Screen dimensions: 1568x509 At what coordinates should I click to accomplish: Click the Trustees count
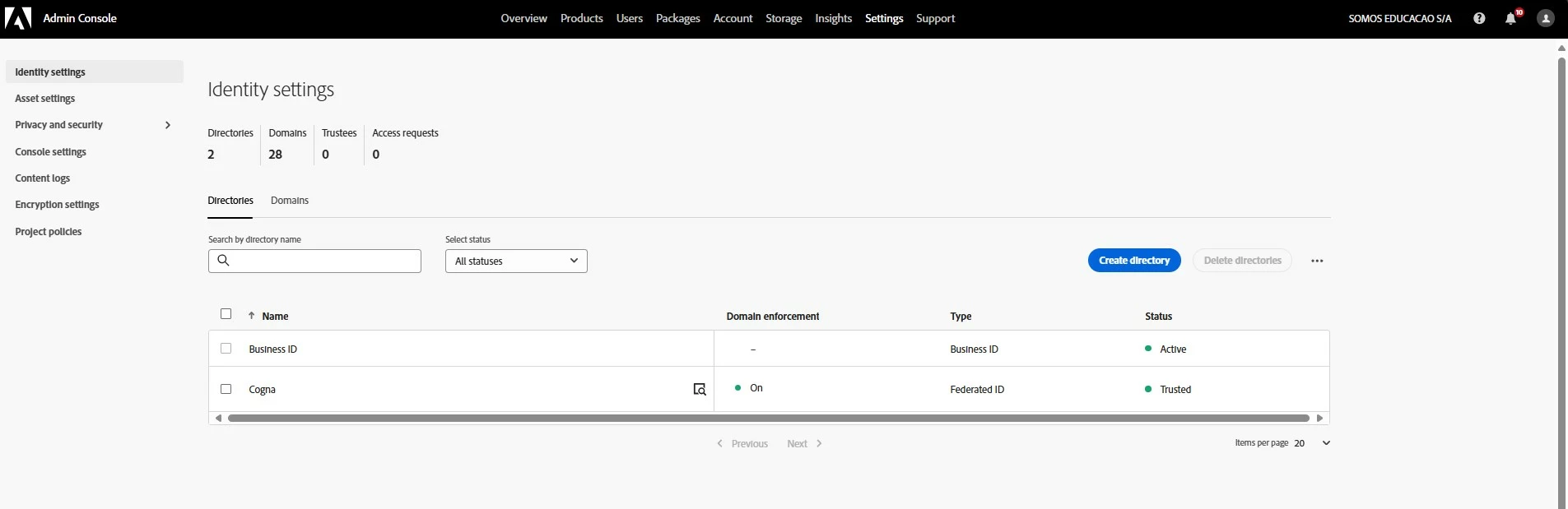325,155
